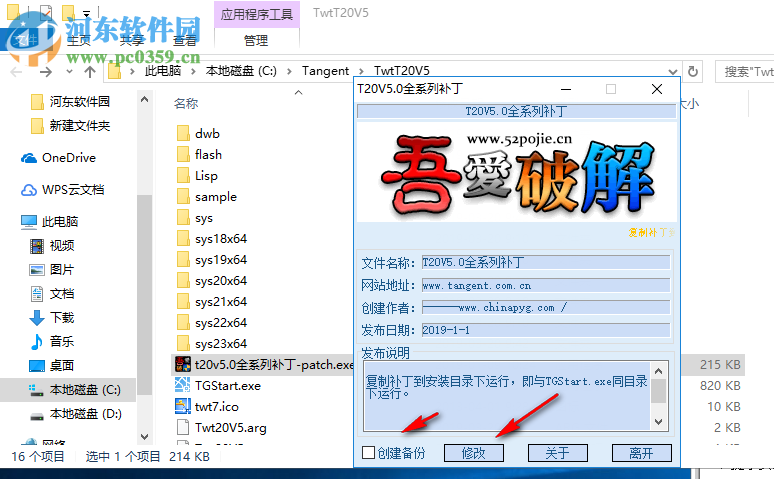Click the 网站地址 field www.tangent.com.cn
Image resolution: width=774 pixels, height=479 pixels.
[x=546, y=285]
